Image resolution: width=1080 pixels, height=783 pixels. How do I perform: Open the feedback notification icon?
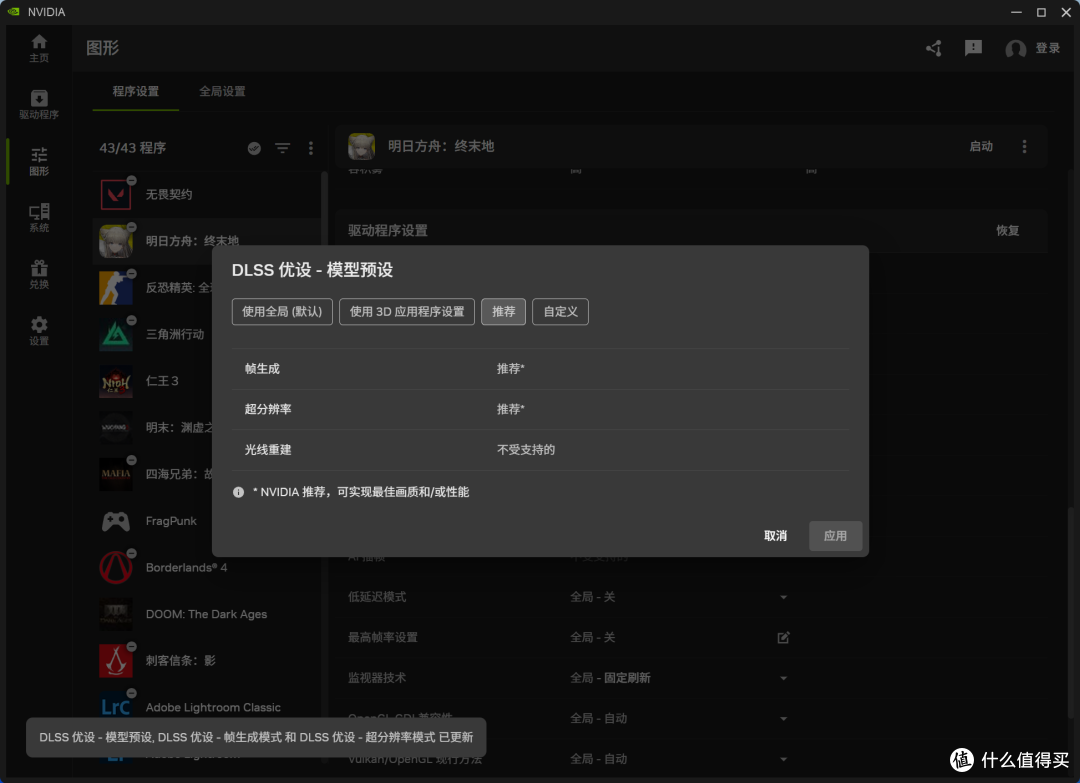pos(973,48)
